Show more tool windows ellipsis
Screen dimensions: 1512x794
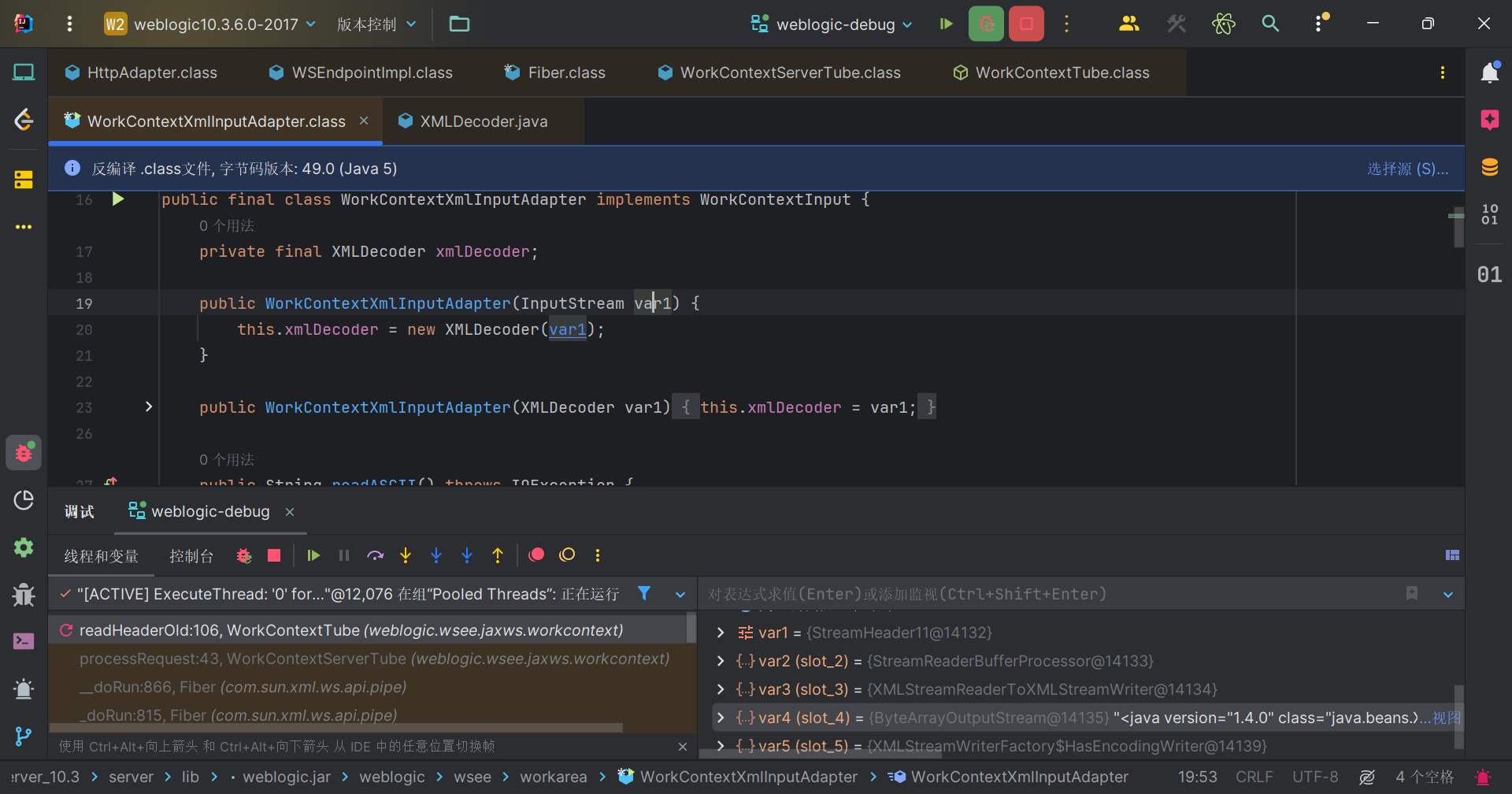point(24,227)
